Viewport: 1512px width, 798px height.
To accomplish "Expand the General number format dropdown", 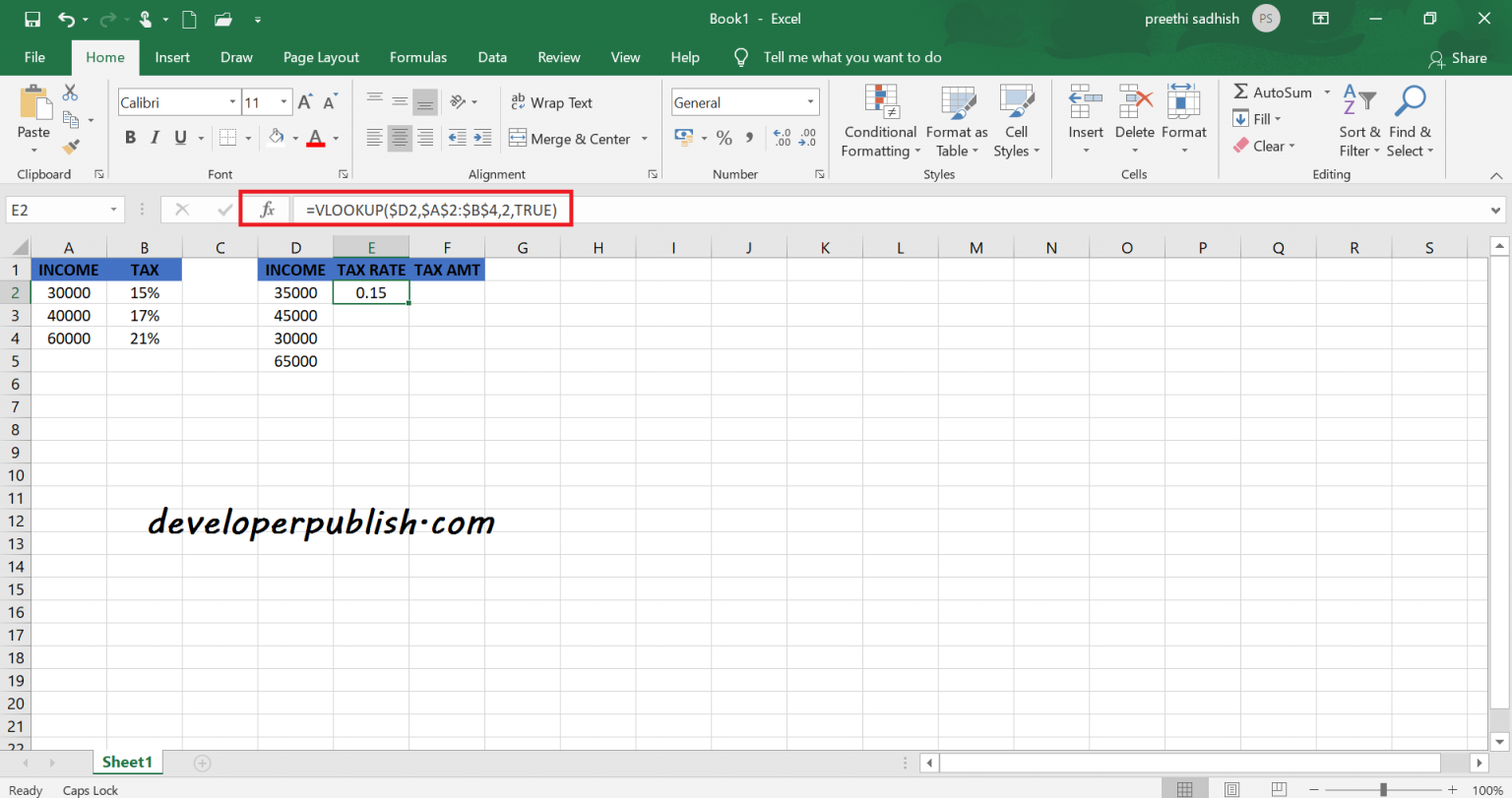I will pyautogui.click(x=810, y=102).
